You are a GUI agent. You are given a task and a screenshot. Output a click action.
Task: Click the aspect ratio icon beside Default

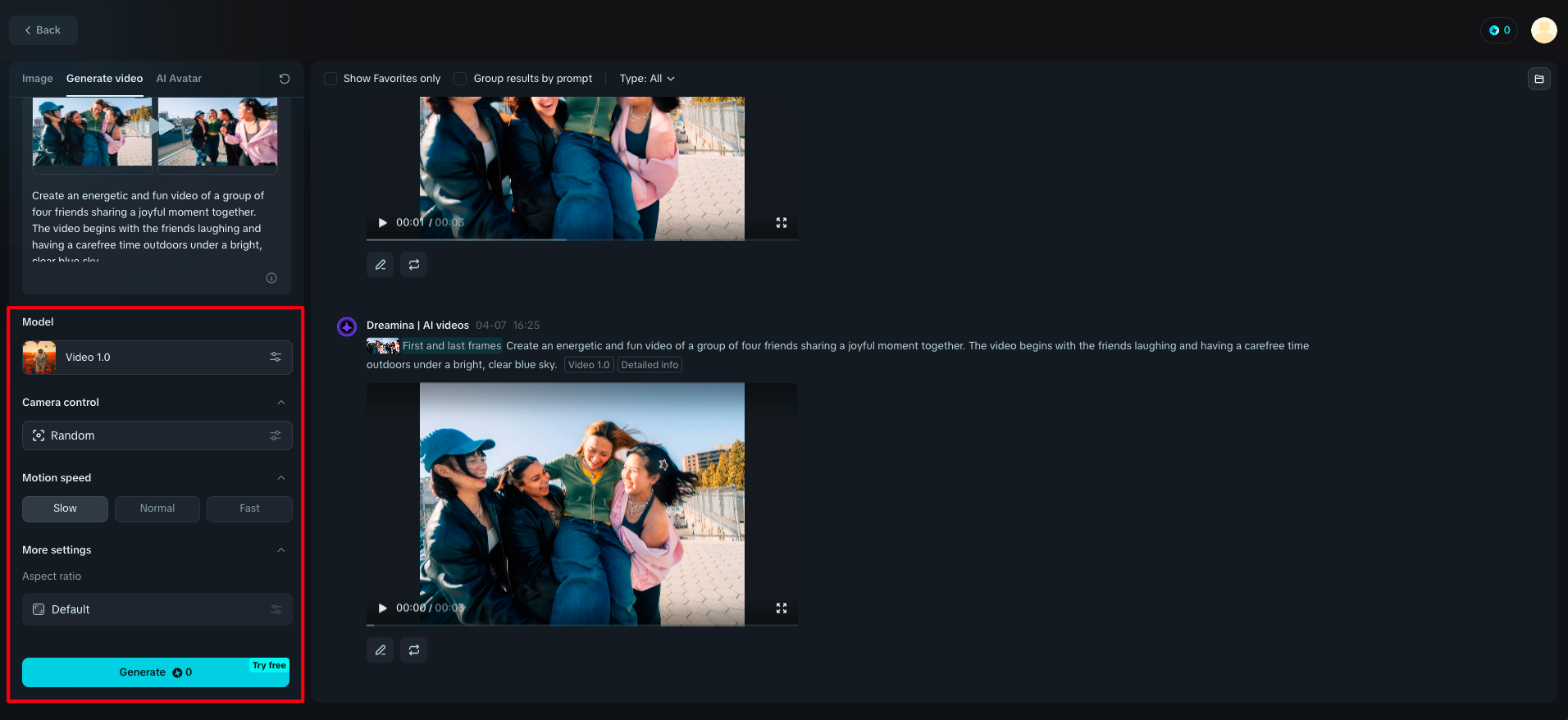click(x=39, y=609)
